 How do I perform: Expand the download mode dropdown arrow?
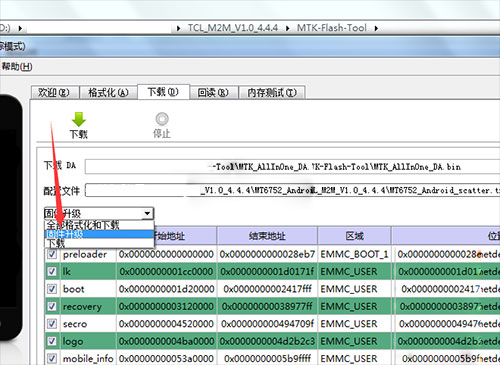pos(147,213)
